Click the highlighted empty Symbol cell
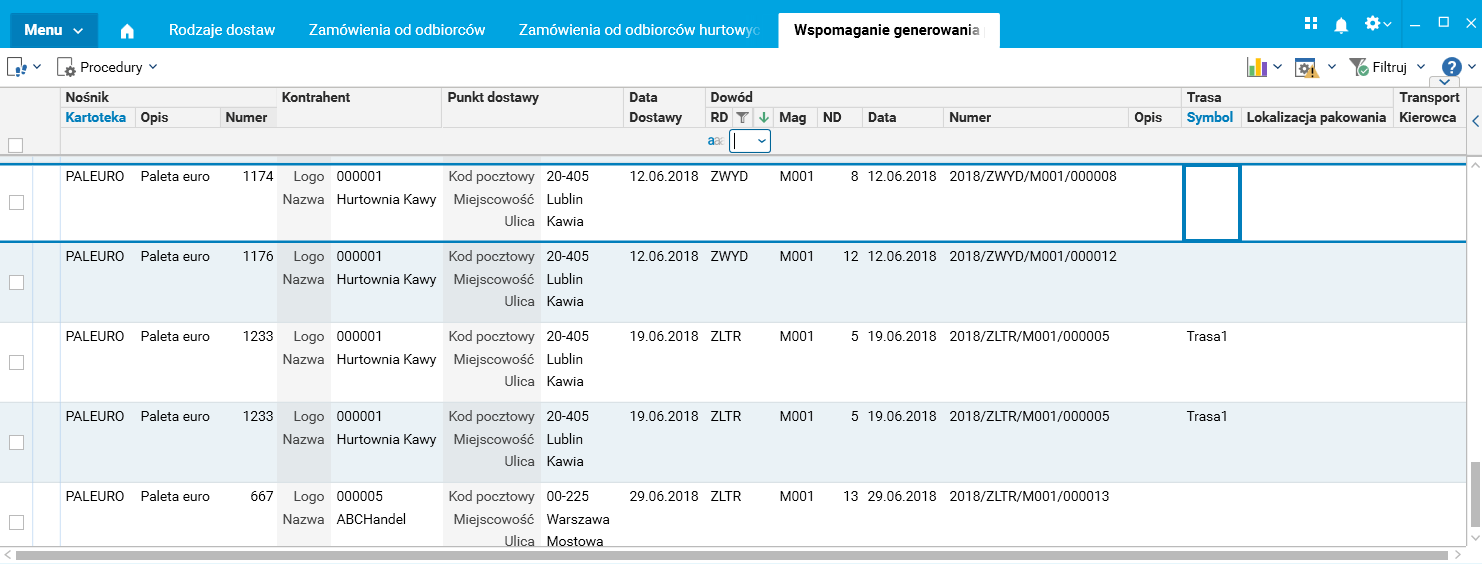 click(1212, 203)
